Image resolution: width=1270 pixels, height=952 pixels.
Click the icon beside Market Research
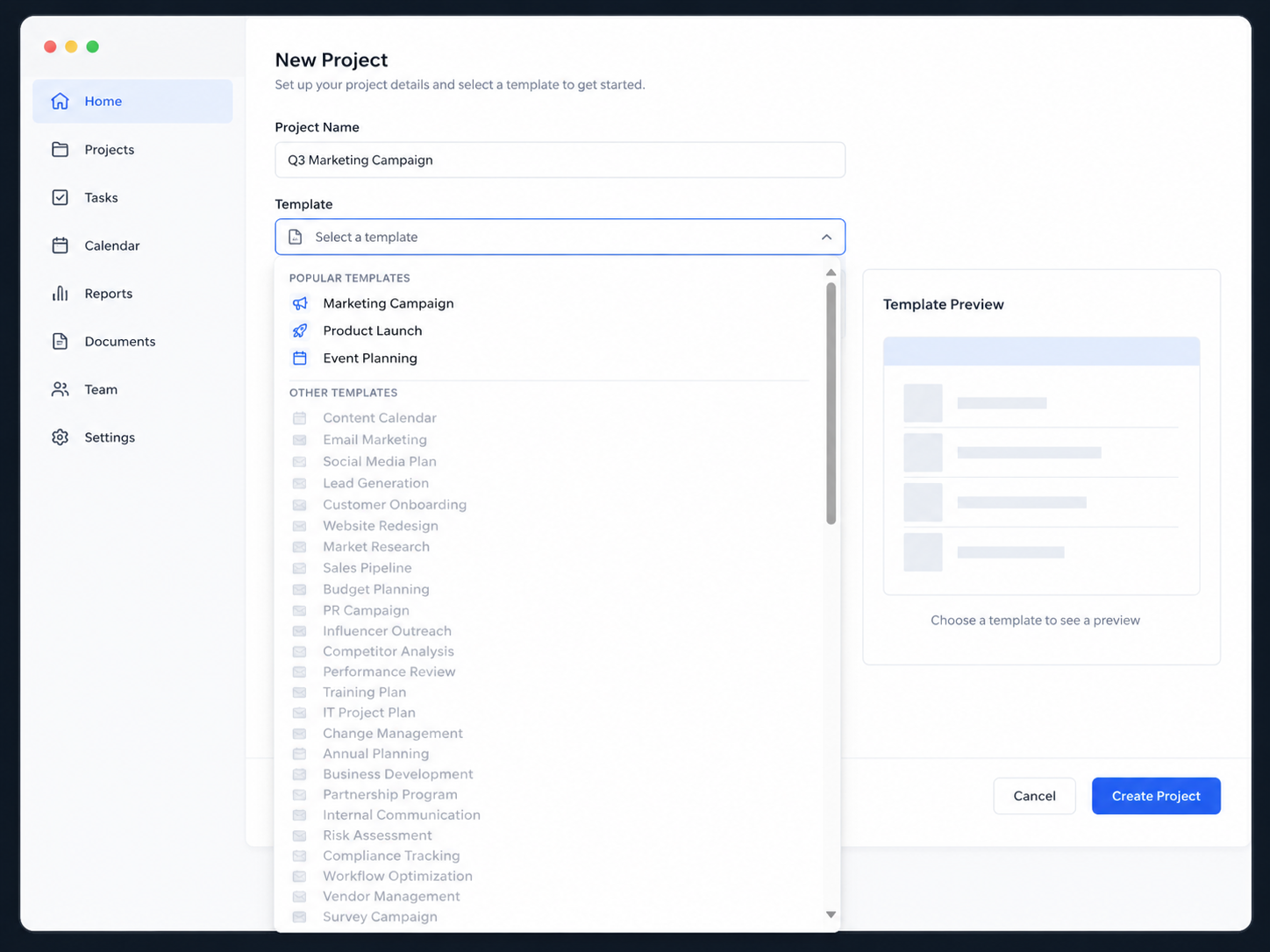pos(300,547)
